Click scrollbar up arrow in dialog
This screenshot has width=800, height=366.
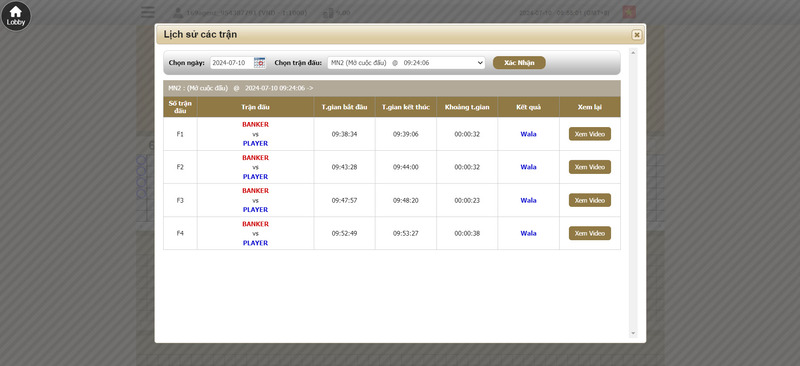click(633, 53)
